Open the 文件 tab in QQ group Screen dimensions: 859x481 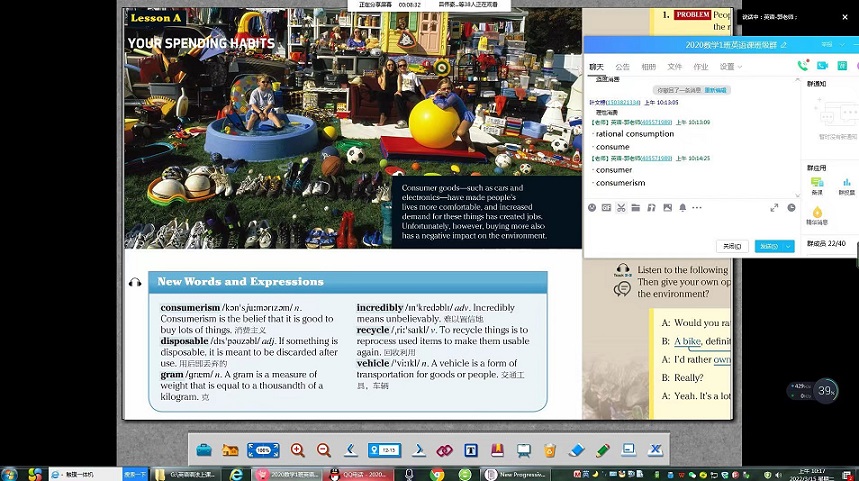point(674,67)
